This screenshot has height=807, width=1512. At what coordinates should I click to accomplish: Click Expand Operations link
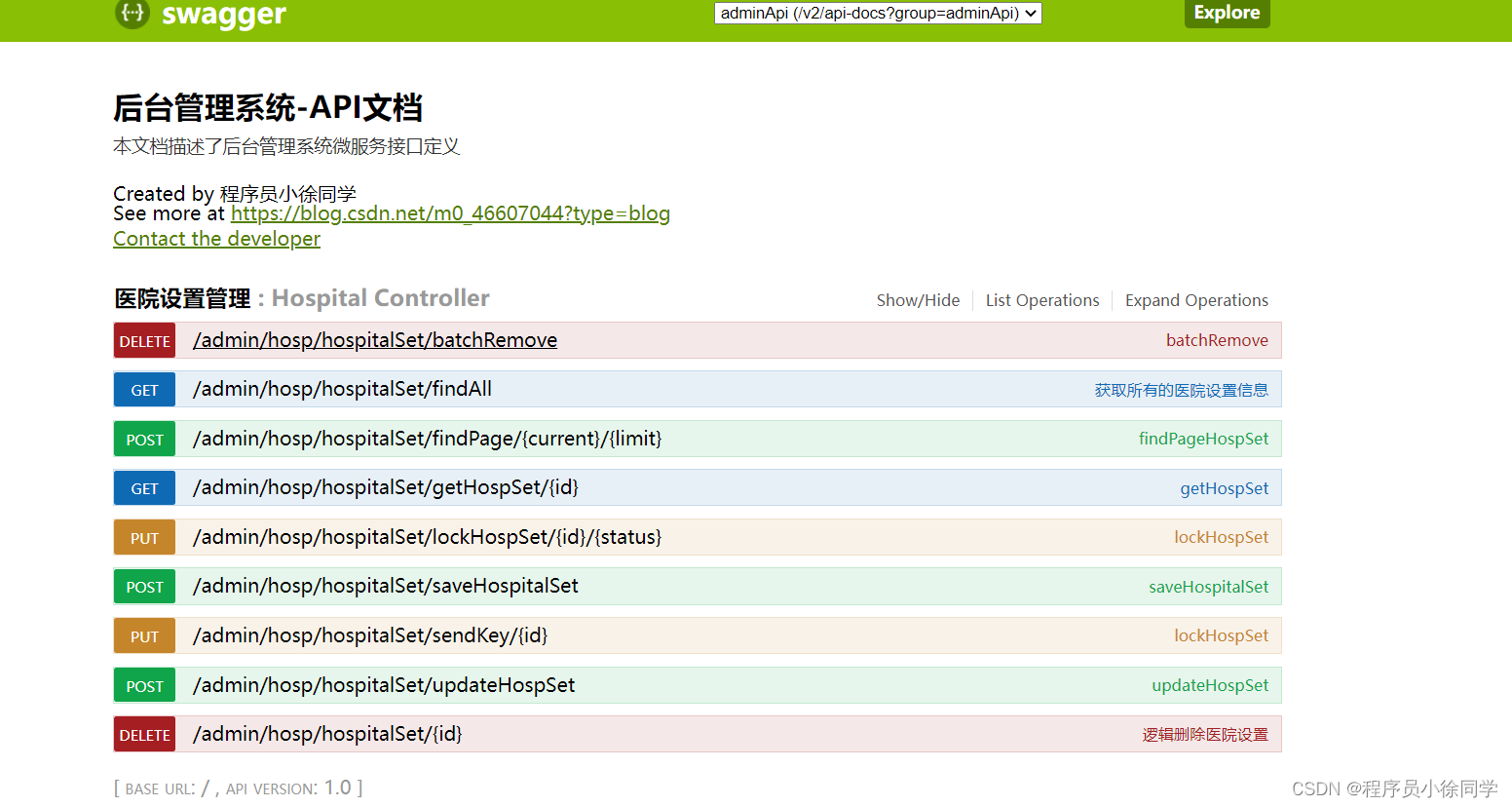pyautogui.click(x=1196, y=300)
